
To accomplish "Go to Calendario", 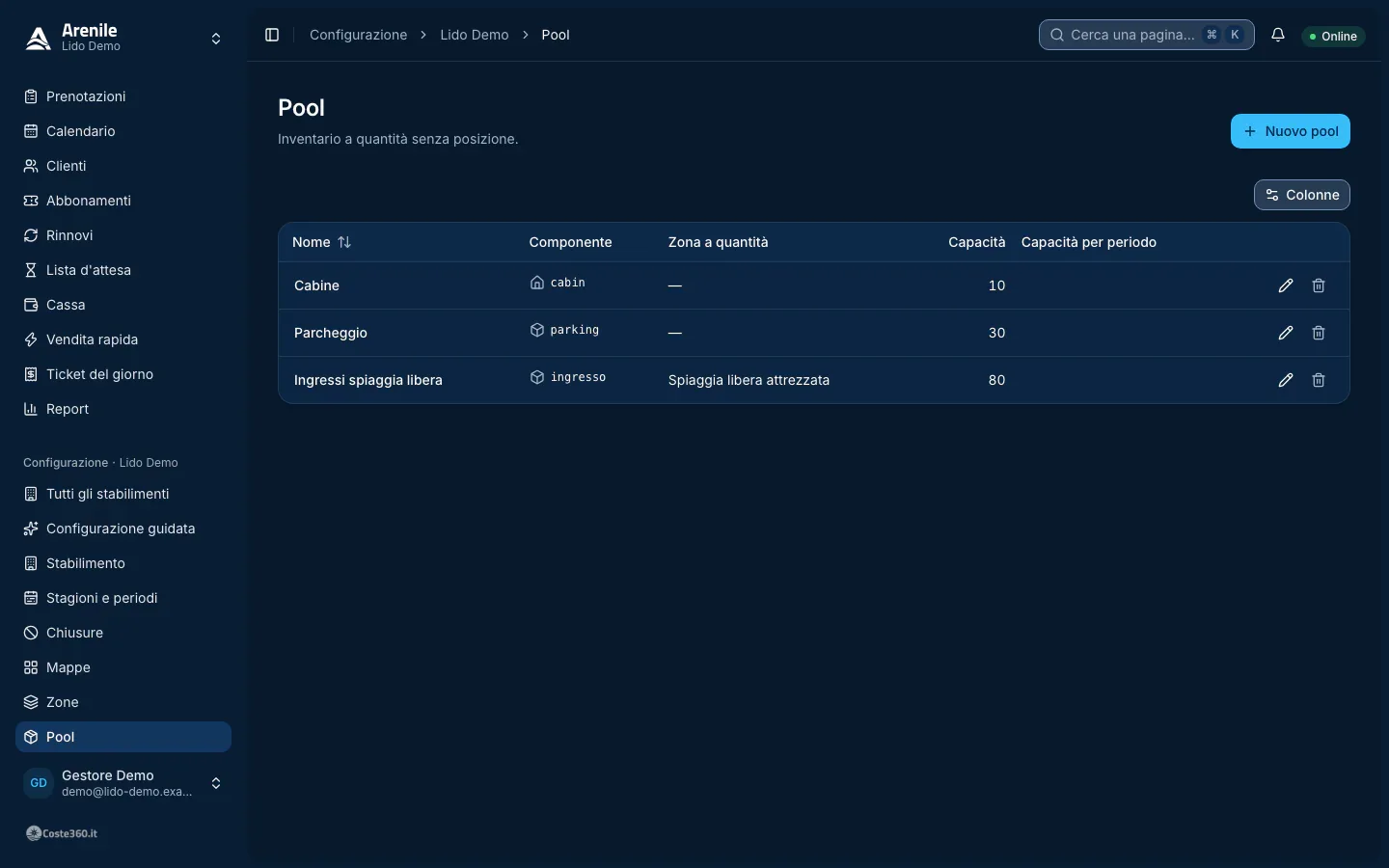I will point(123,131).
